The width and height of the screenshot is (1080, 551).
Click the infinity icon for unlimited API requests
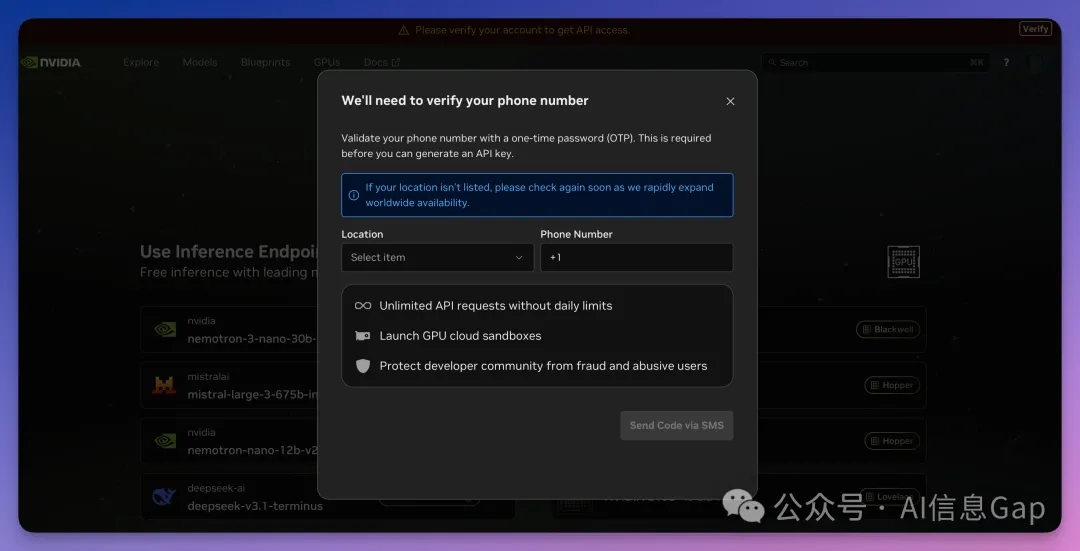click(x=363, y=306)
